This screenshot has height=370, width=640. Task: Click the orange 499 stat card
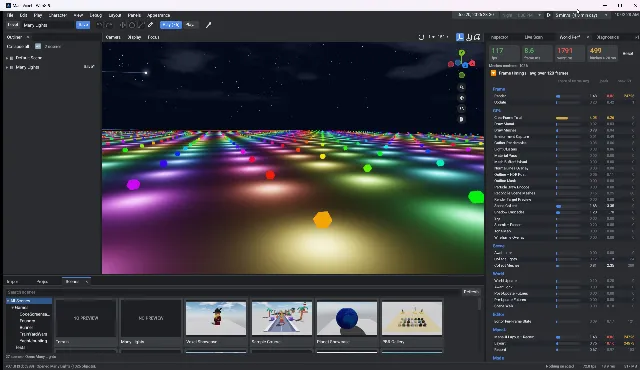(x=602, y=53)
